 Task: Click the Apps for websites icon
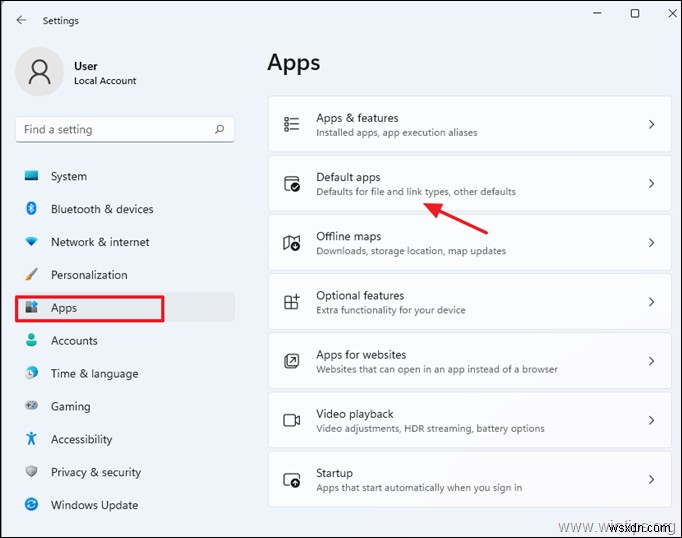click(x=291, y=361)
